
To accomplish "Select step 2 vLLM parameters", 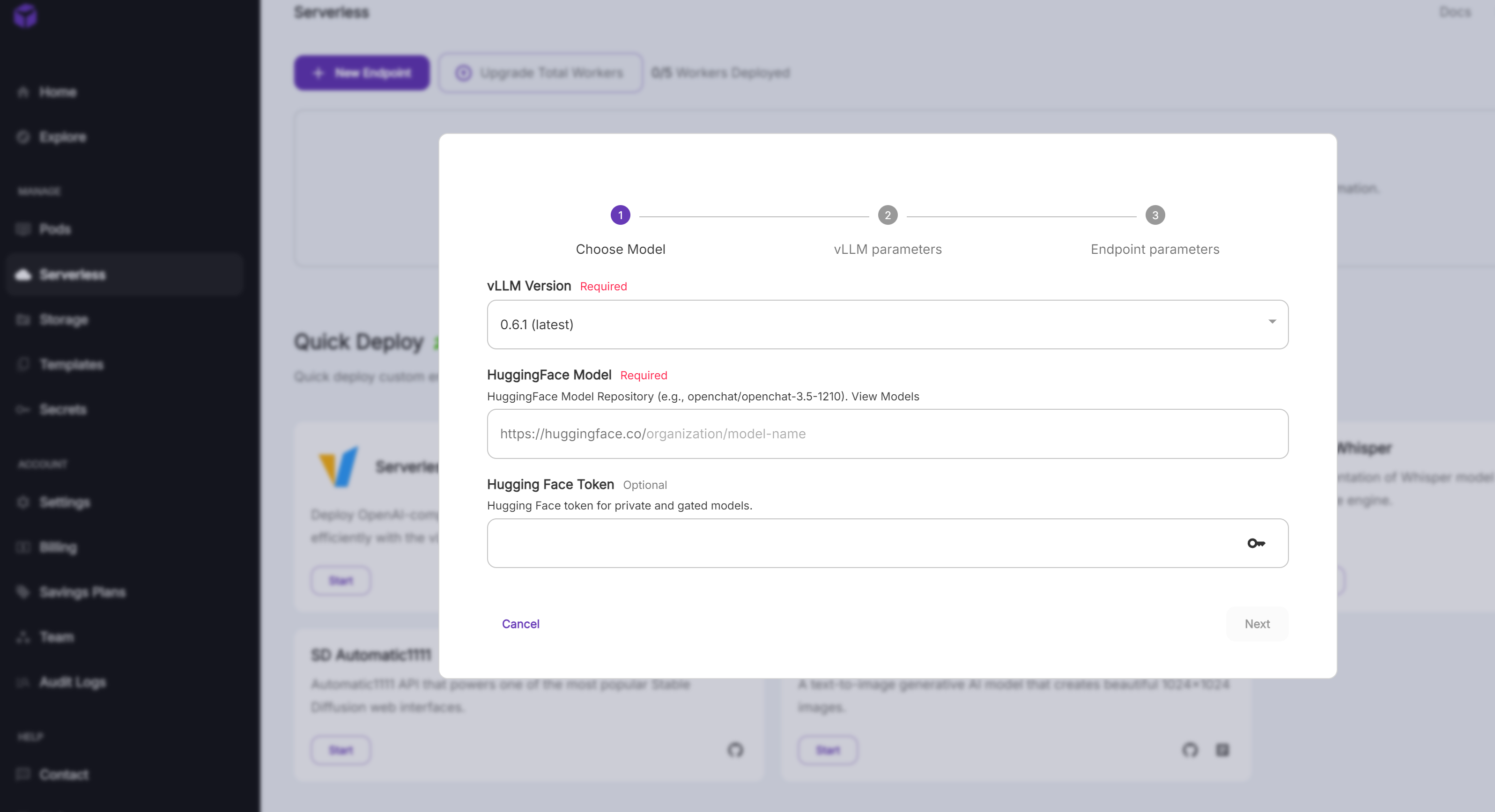I will pos(888,215).
